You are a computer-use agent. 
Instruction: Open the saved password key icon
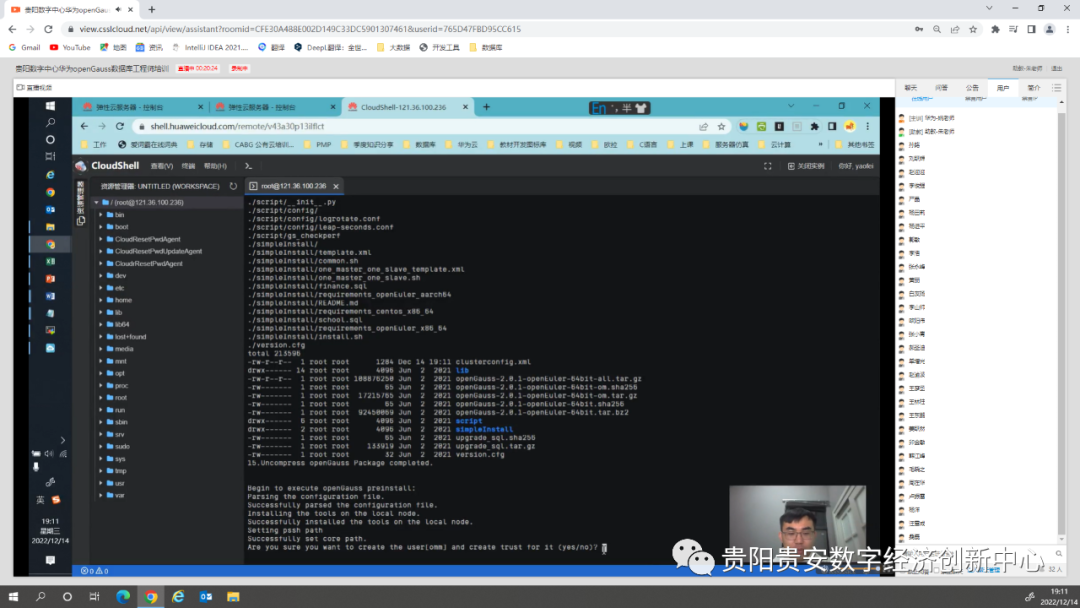[919, 29]
